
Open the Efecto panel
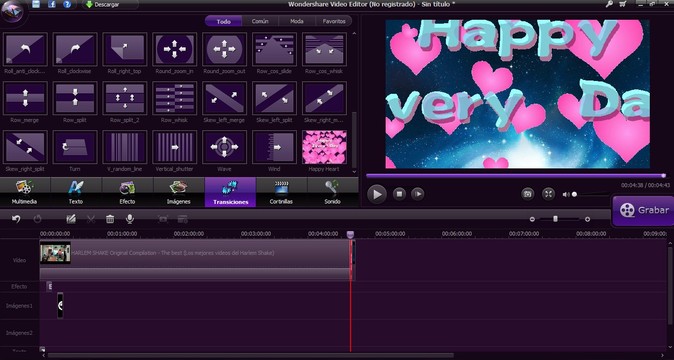pos(127,192)
